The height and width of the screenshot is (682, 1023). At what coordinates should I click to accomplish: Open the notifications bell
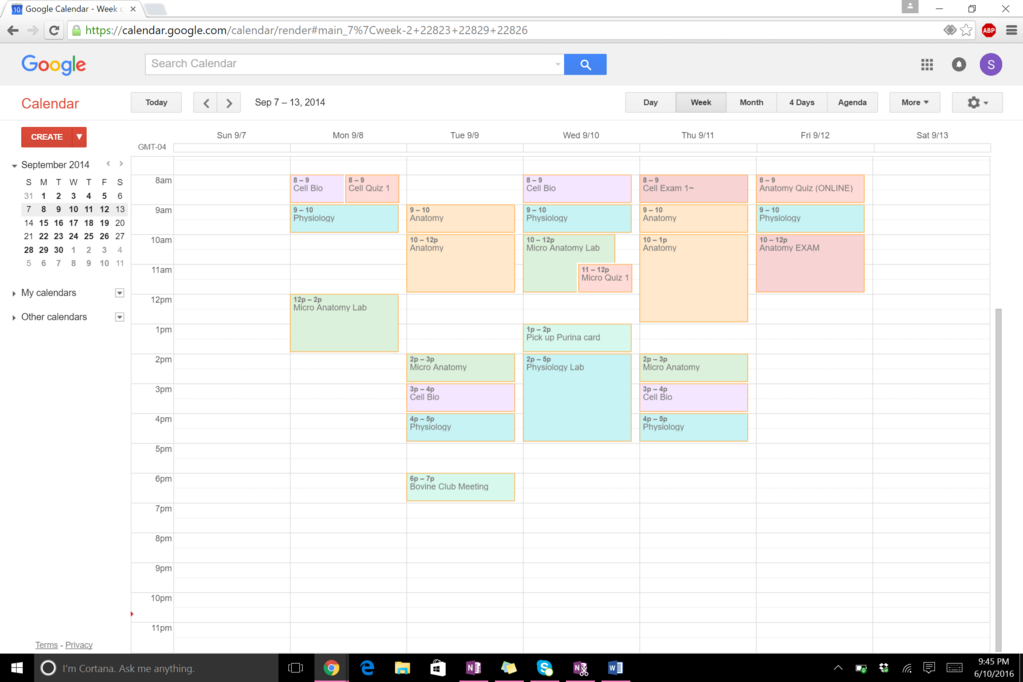[x=958, y=64]
